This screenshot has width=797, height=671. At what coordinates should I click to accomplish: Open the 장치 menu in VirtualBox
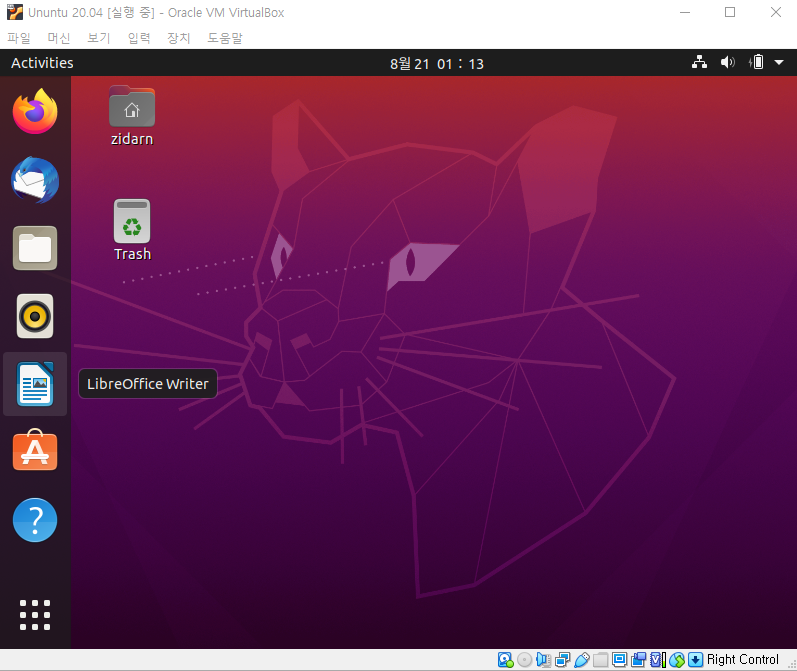click(178, 38)
